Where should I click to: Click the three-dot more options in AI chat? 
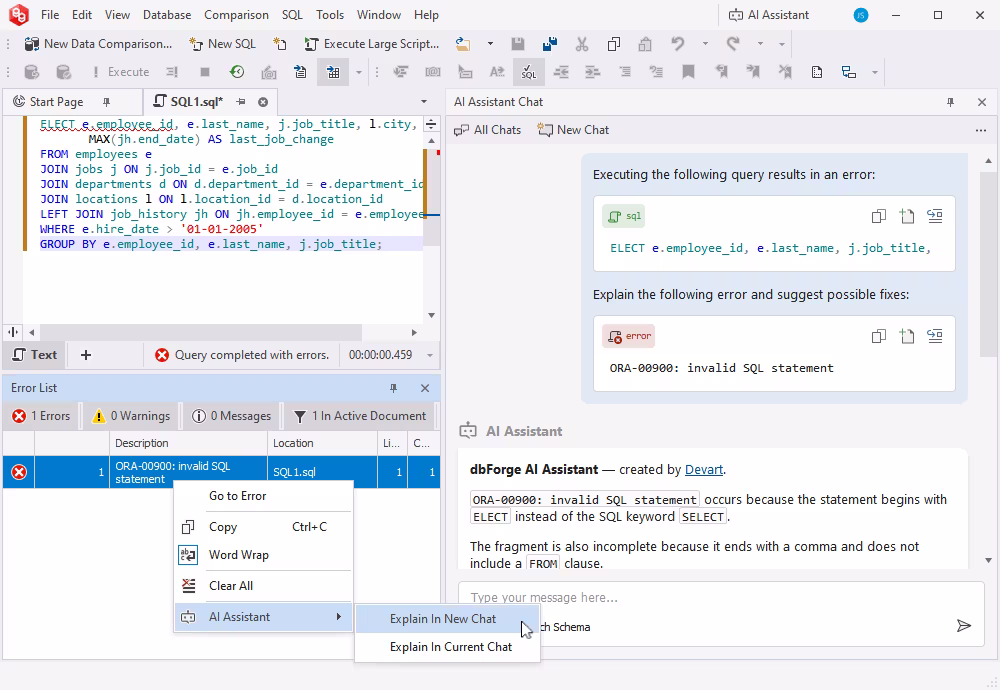click(981, 130)
